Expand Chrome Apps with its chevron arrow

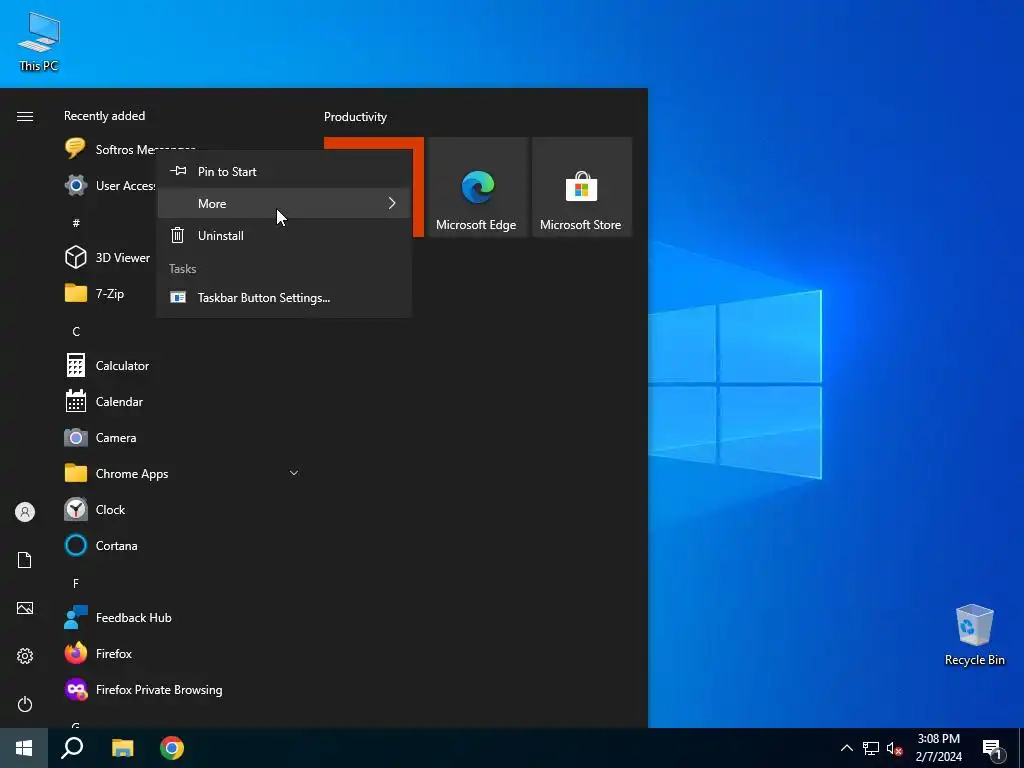(x=294, y=473)
